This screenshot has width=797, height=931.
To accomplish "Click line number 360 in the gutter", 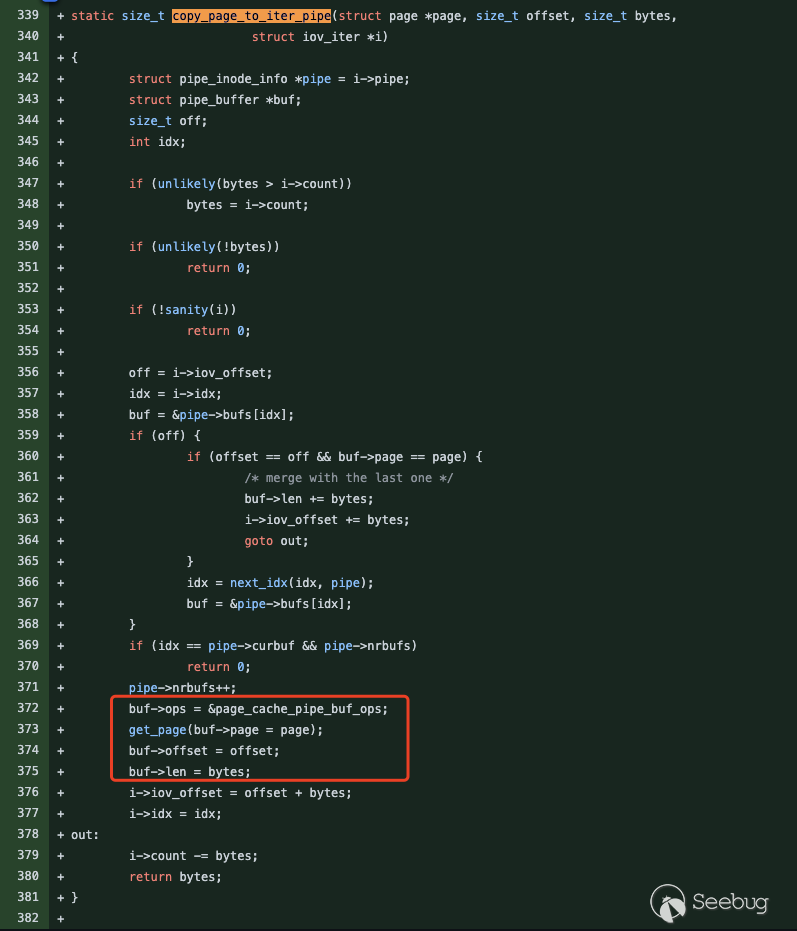I will pyautogui.click(x=27, y=456).
